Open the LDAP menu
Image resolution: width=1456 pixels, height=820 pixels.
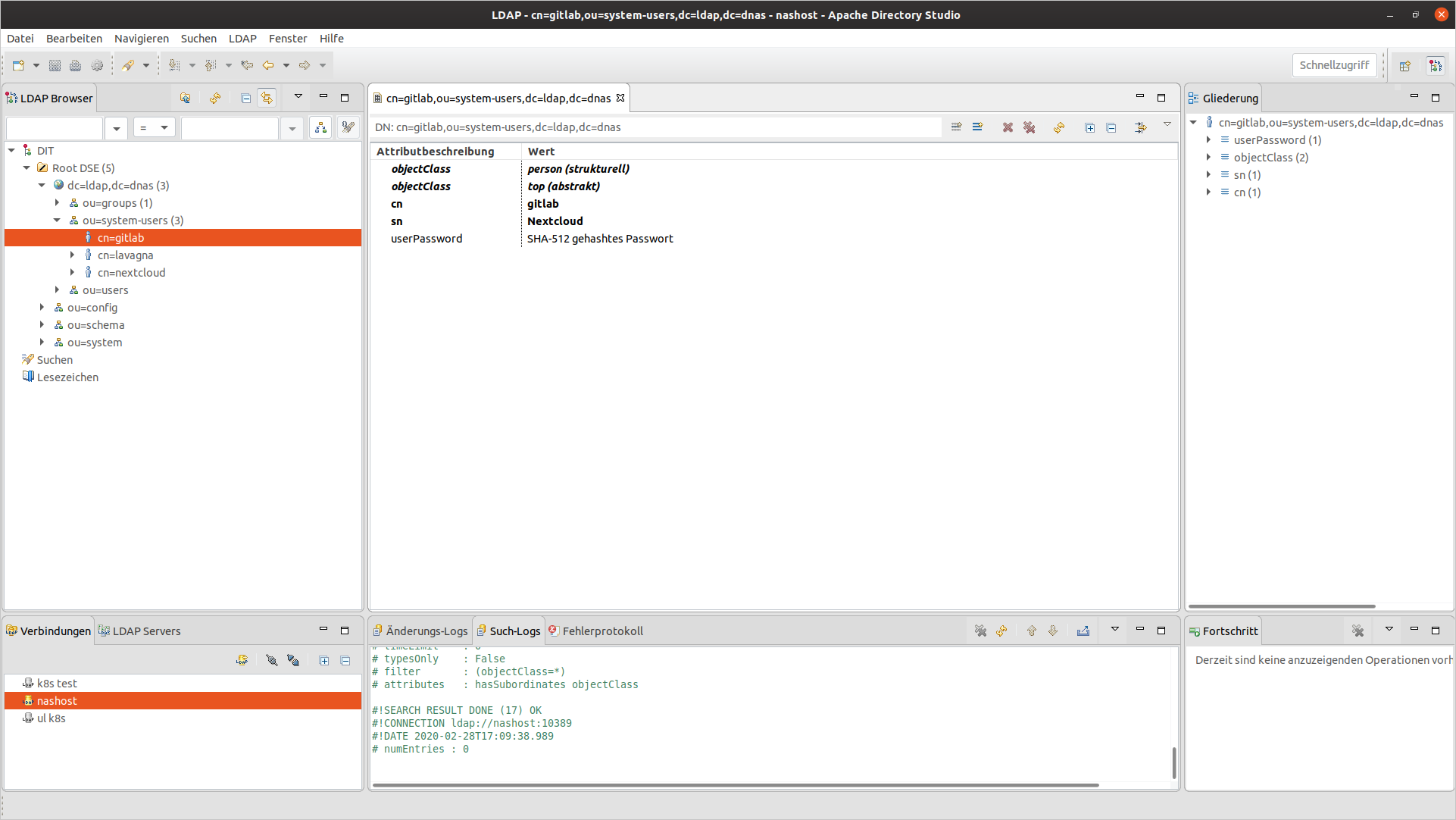pyautogui.click(x=242, y=38)
